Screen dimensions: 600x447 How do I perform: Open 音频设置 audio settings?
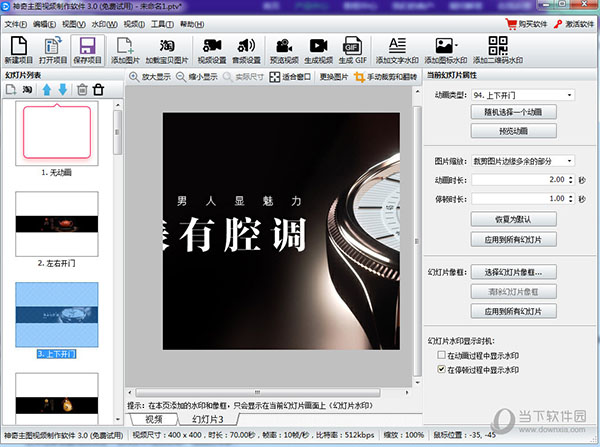pos(246,50)
